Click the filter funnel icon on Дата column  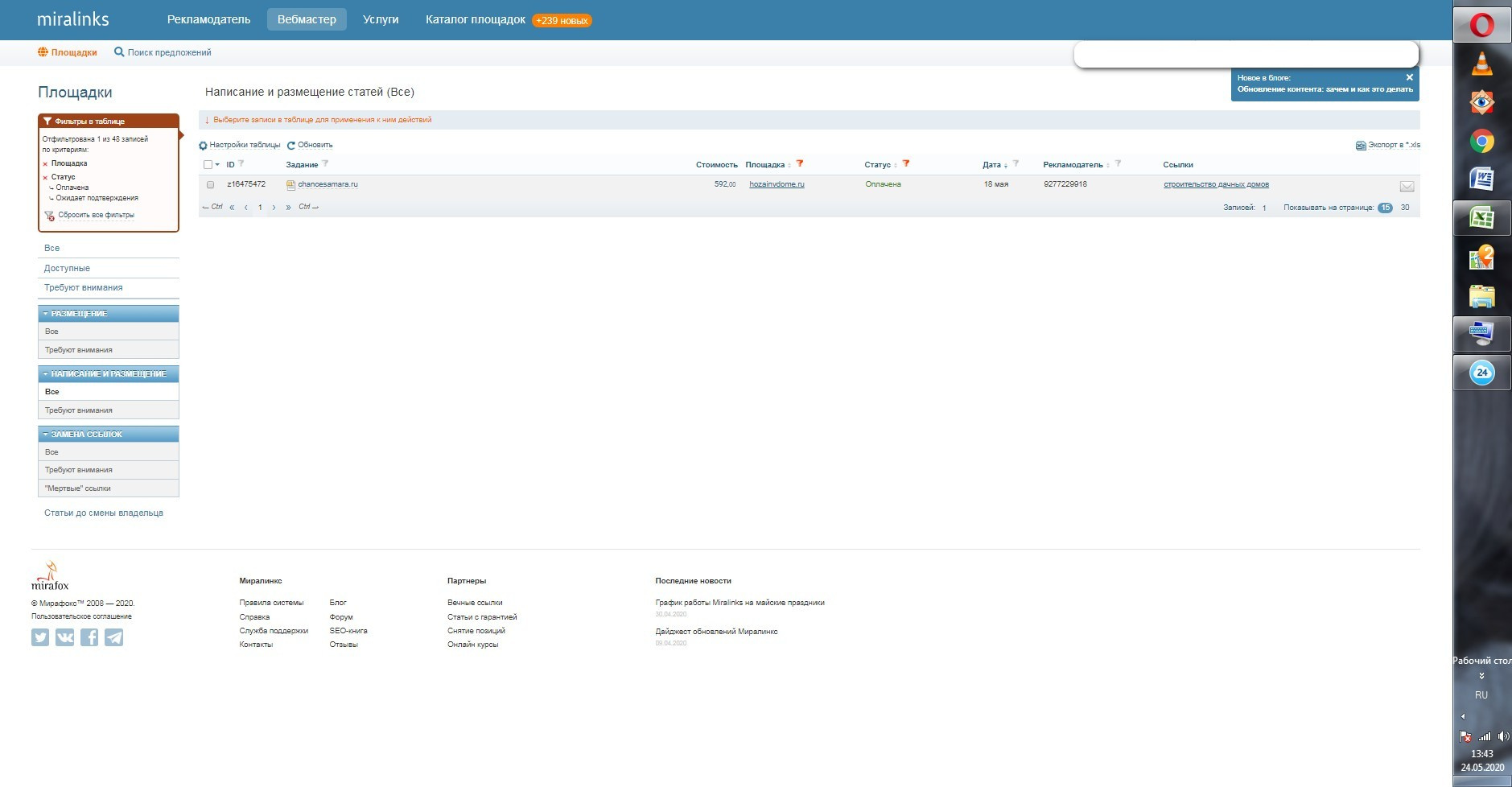click(x=1016, y=163)
